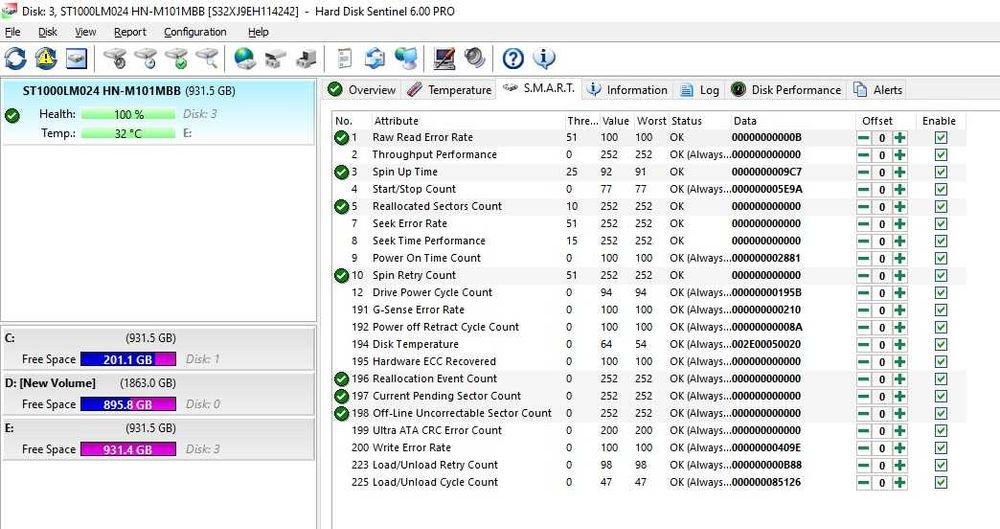Open the Configuration menu
The height and width of the screenshot is (529, 1000).
[195, 32]
